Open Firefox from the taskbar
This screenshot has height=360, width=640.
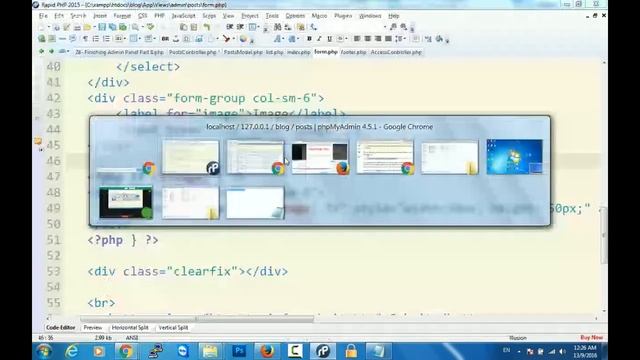tap(267, 351)
